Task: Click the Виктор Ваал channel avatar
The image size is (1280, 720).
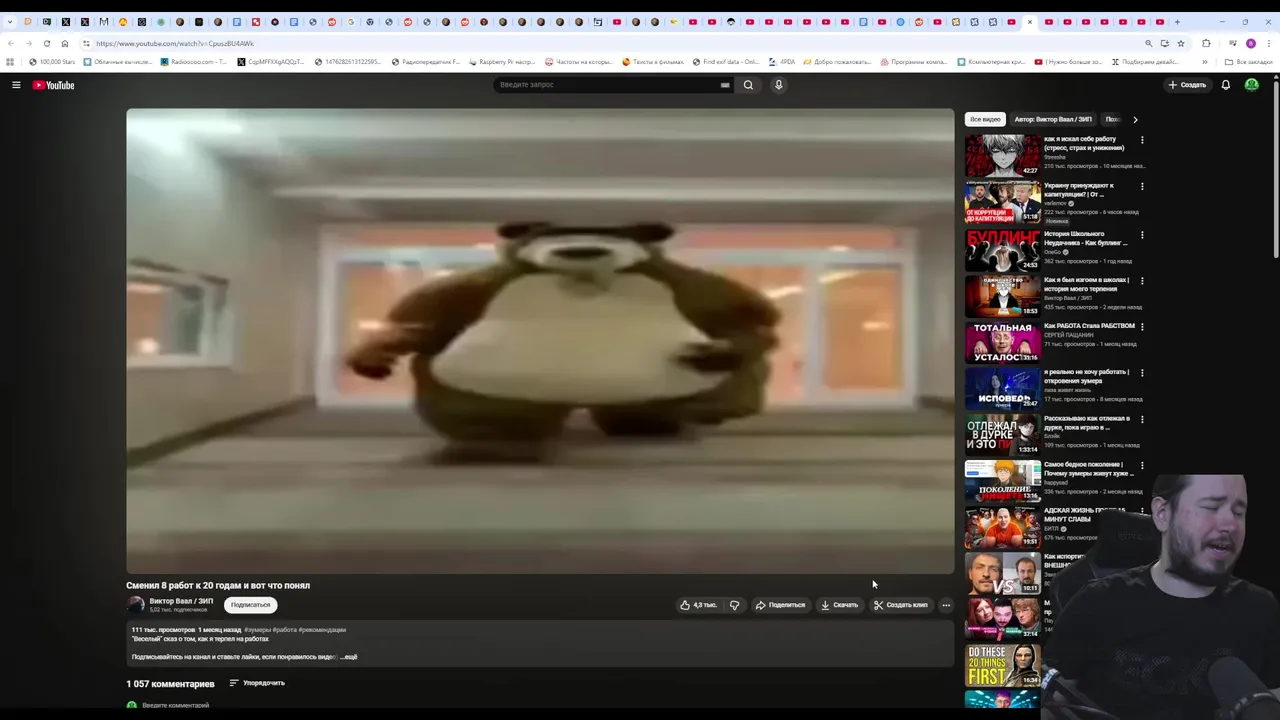Action: (136, 605)
